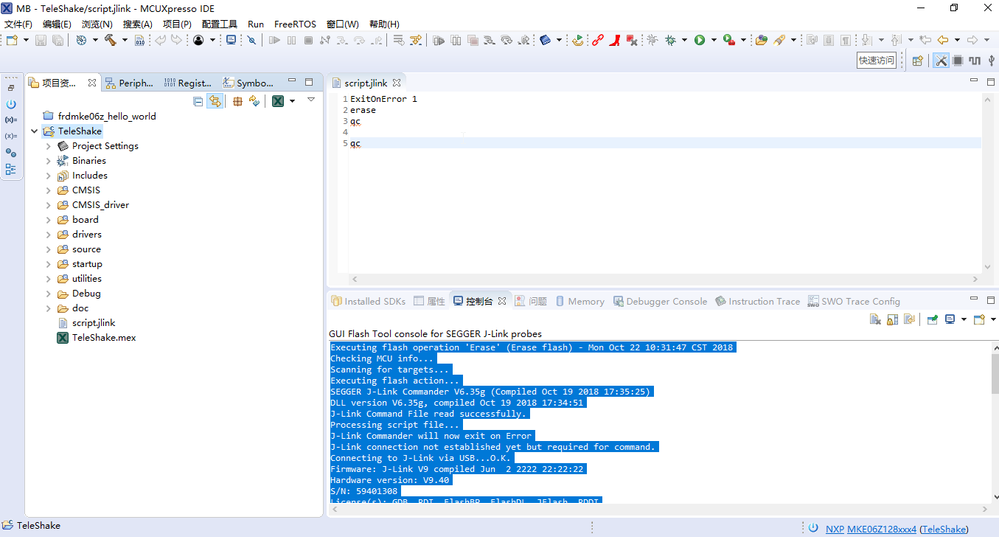Expand the Debug folder
Viewport: 999px width, 537px height.
[x=48, y=294]
